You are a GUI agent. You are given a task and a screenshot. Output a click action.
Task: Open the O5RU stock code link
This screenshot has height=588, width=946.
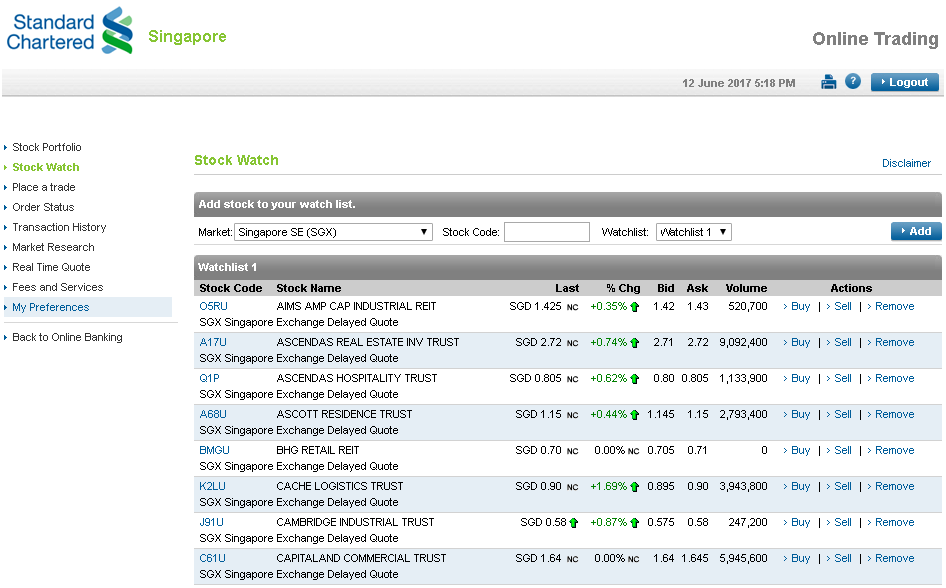click(213, 306)
